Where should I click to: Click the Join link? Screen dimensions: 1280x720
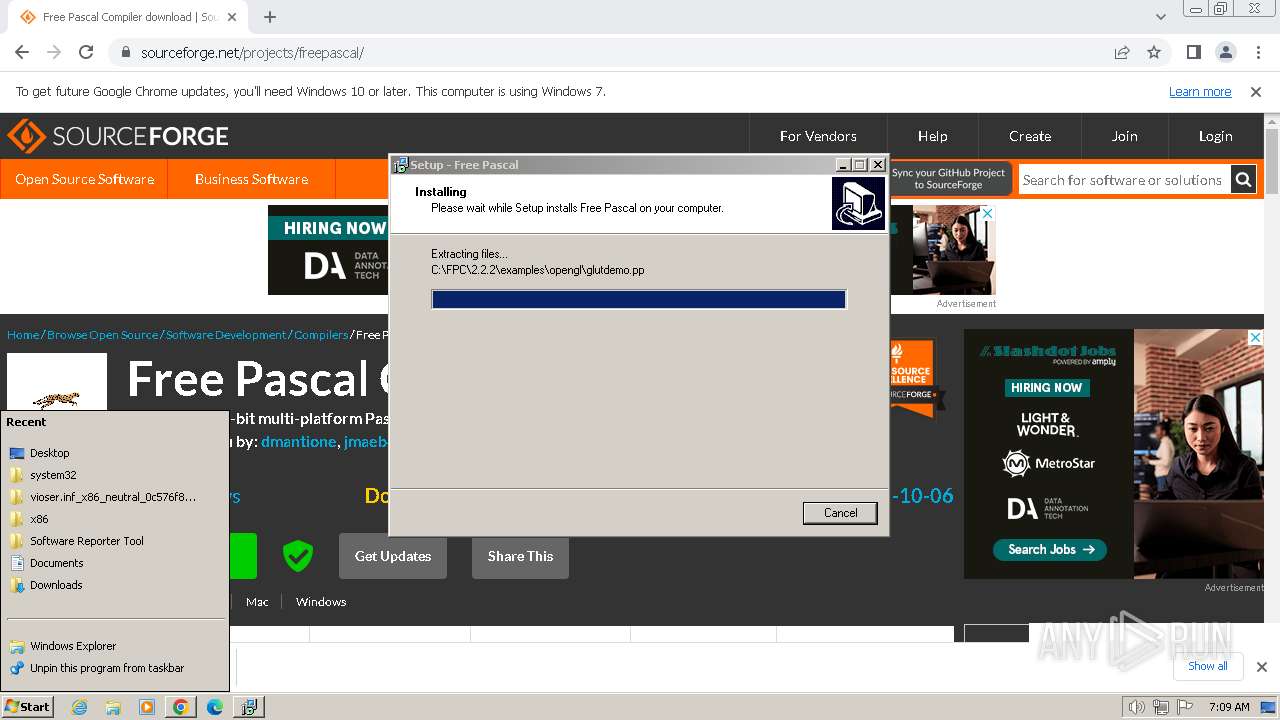tap(1124, 136)
